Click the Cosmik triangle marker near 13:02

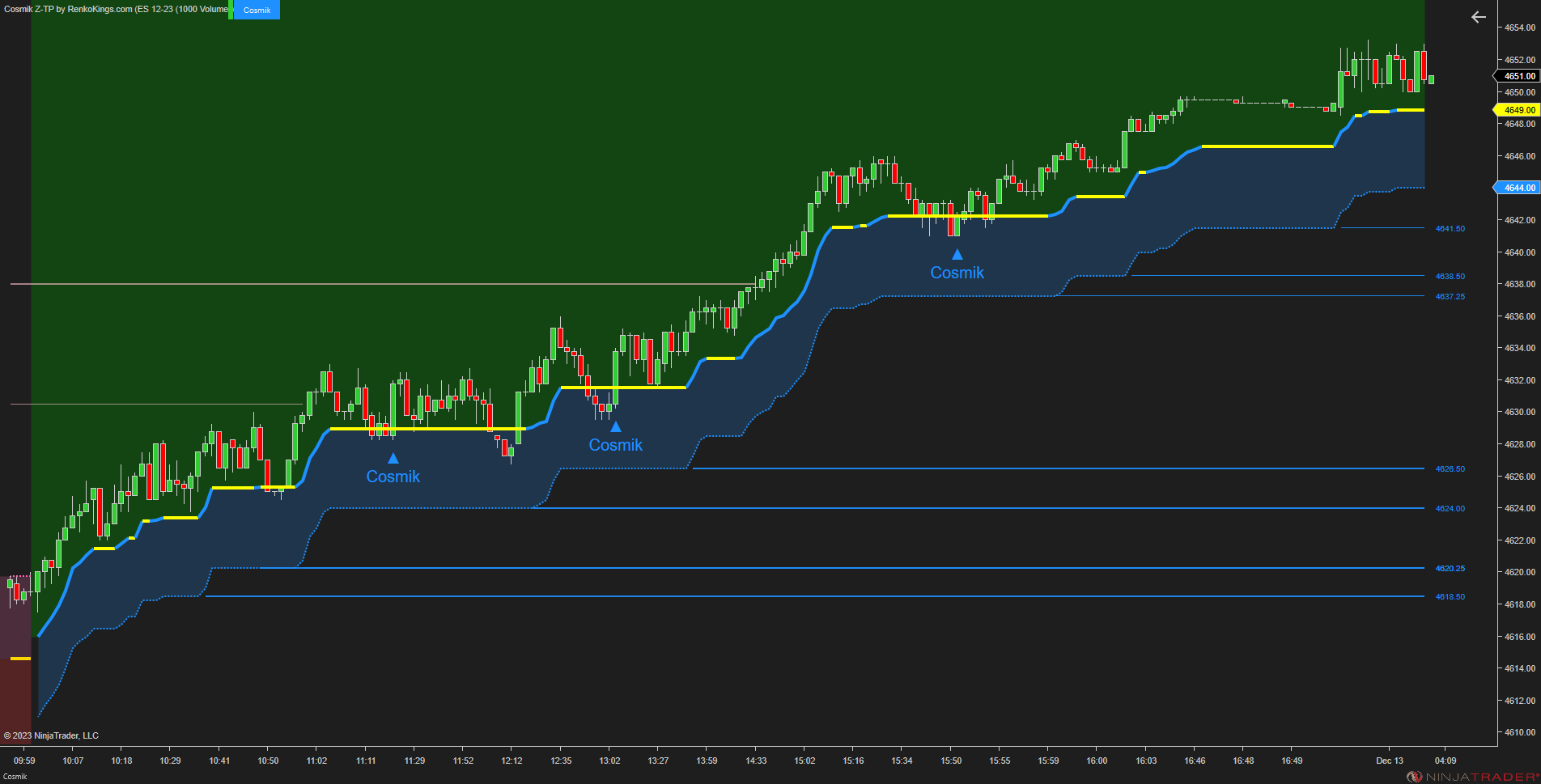[x=617, y=425]
